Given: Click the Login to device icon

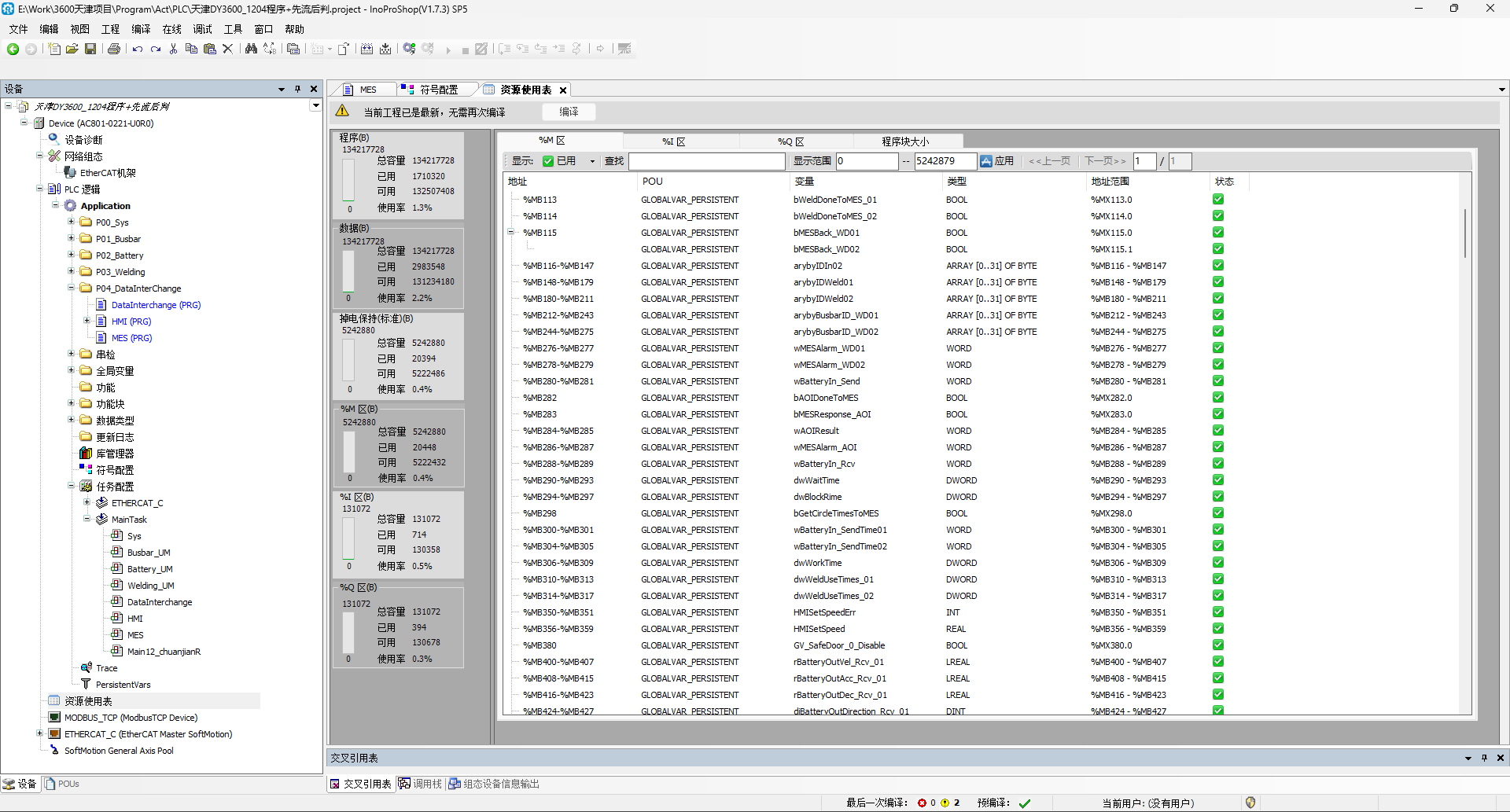Looking at the screenshot, I should pos(409,49).
